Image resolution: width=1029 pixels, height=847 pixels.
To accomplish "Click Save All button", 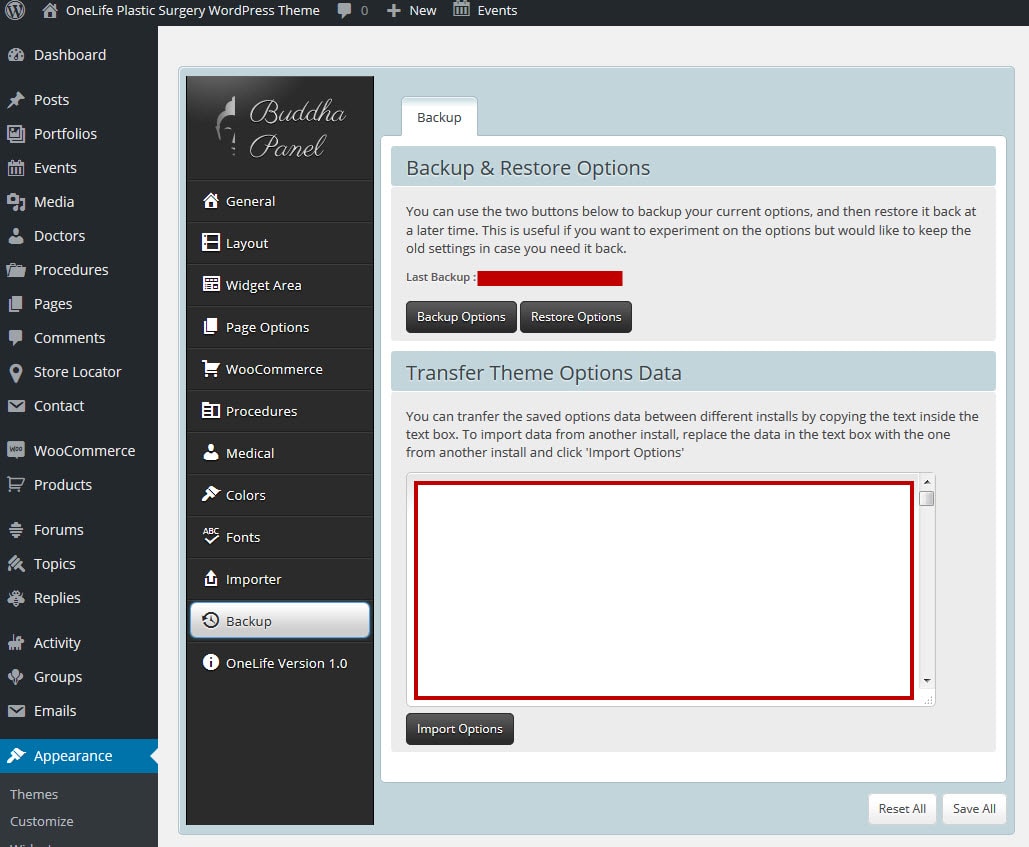I will click(x=973, y=809).
